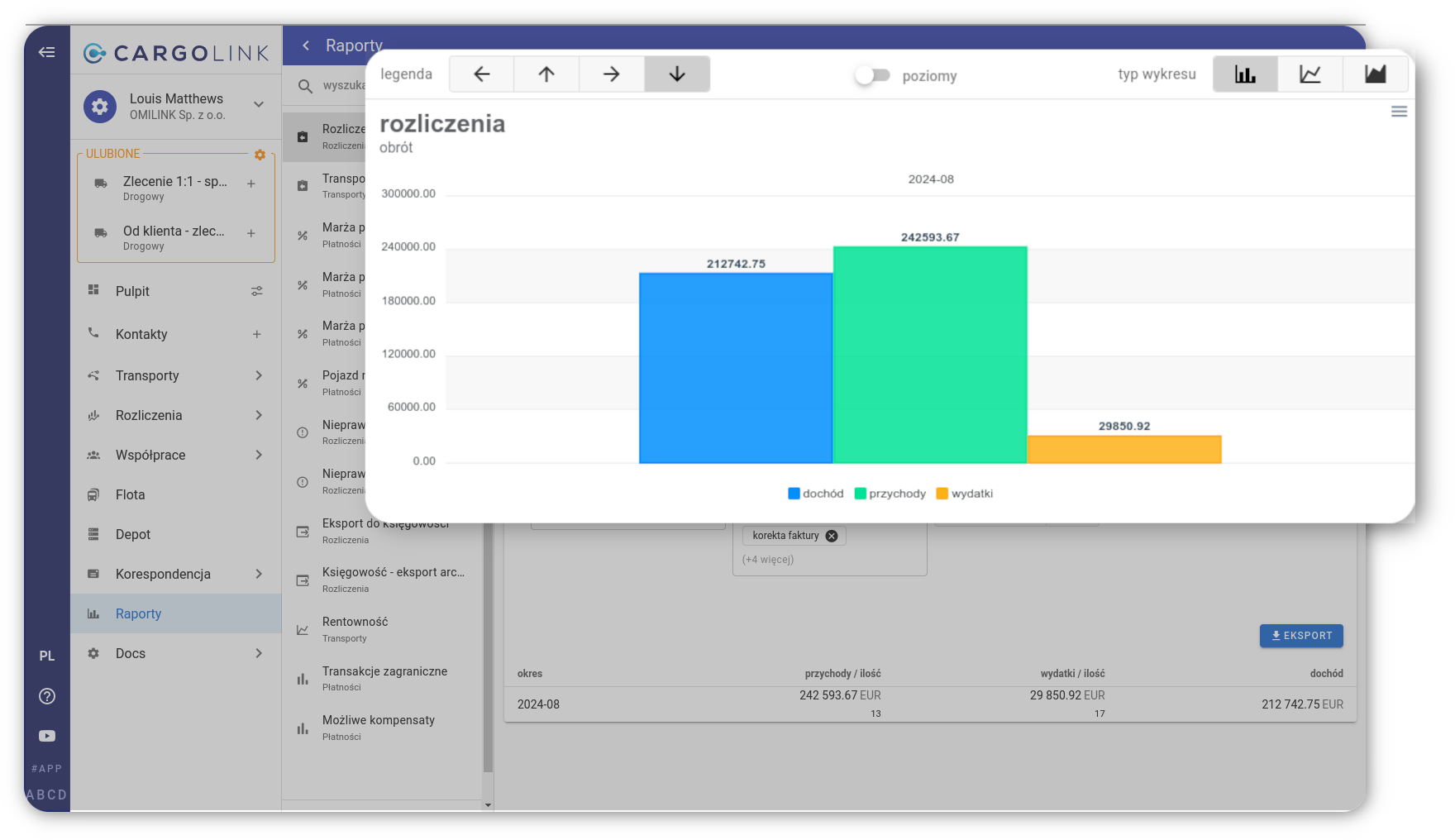Click the green przychody bar
Image resolution: width=1455 pixels, height=840 pixels.
click(x=930, y=356)
